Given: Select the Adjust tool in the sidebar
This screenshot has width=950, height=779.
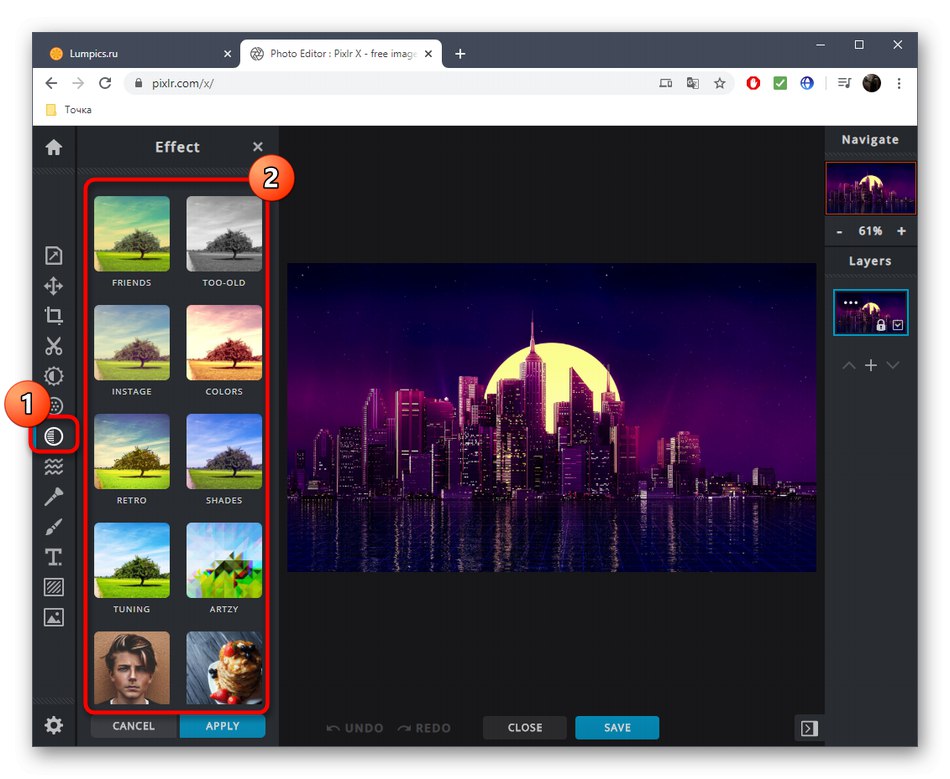Looking at the screenshot, I should click(x=54, y=376).
